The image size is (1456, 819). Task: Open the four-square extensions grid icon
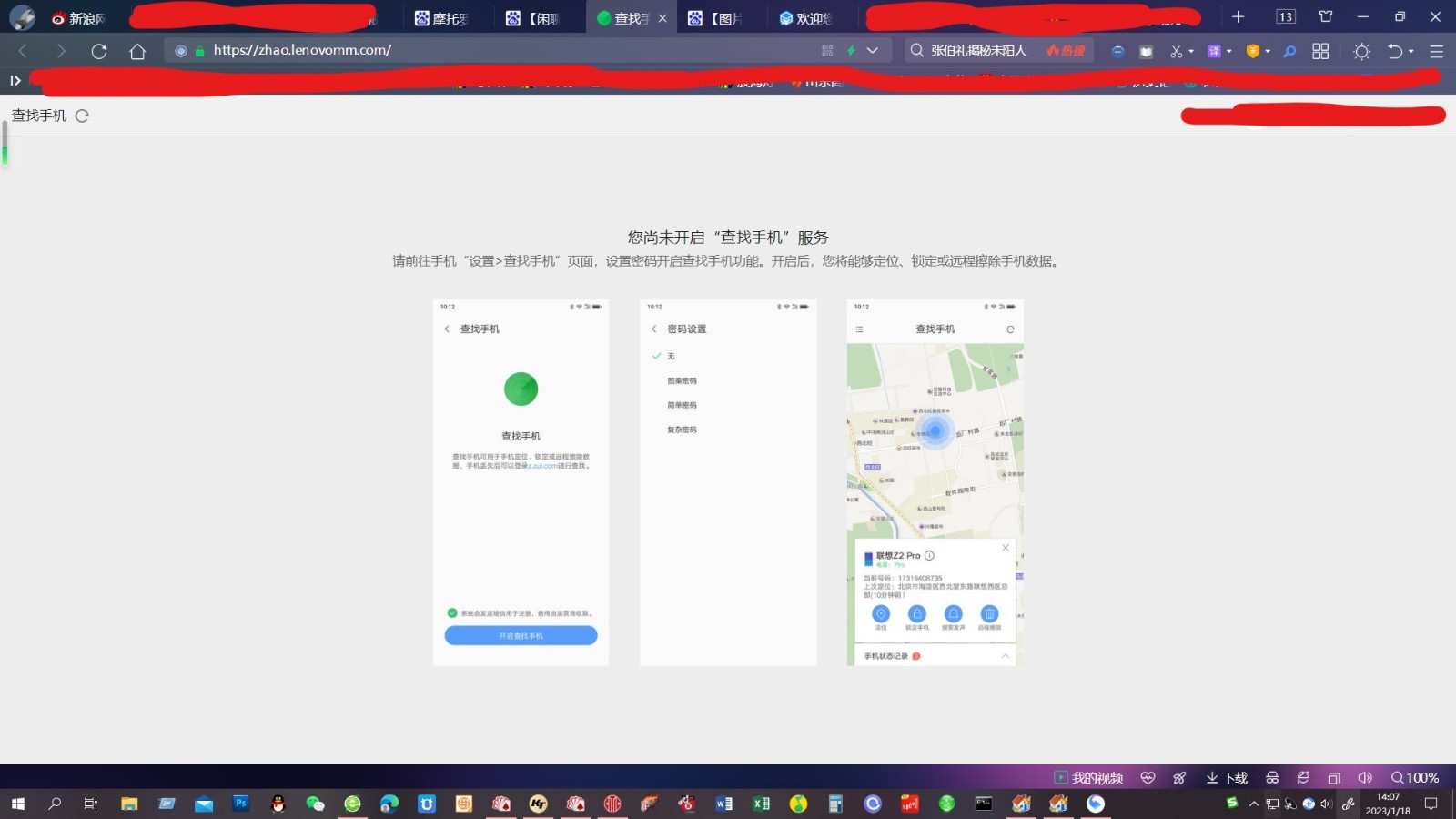(x=1320, y=51)
